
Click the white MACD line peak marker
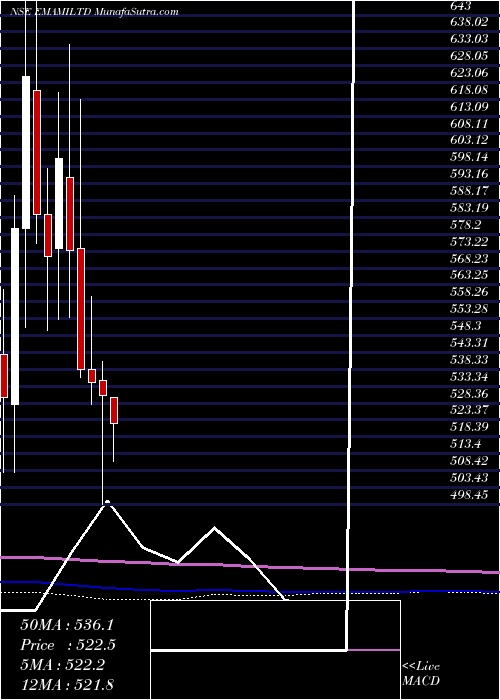pyautogui.click(x=107, y=503)
